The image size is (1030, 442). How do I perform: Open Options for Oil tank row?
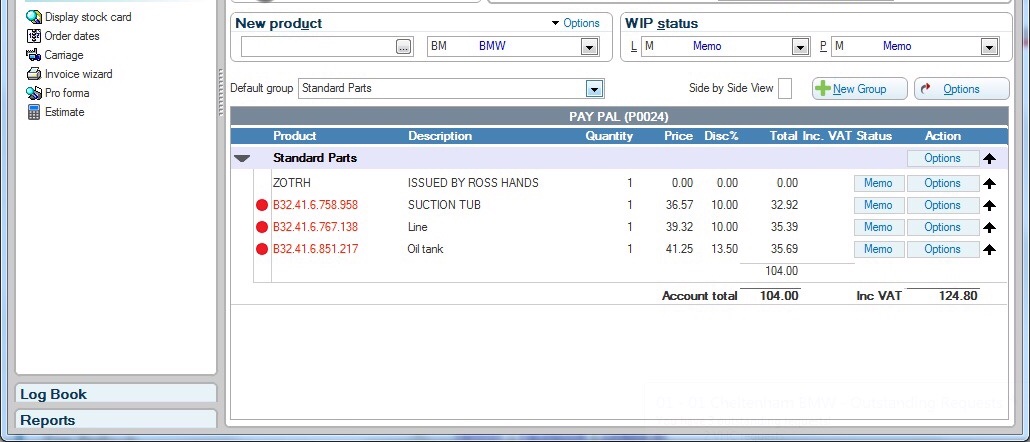(943, 249)
